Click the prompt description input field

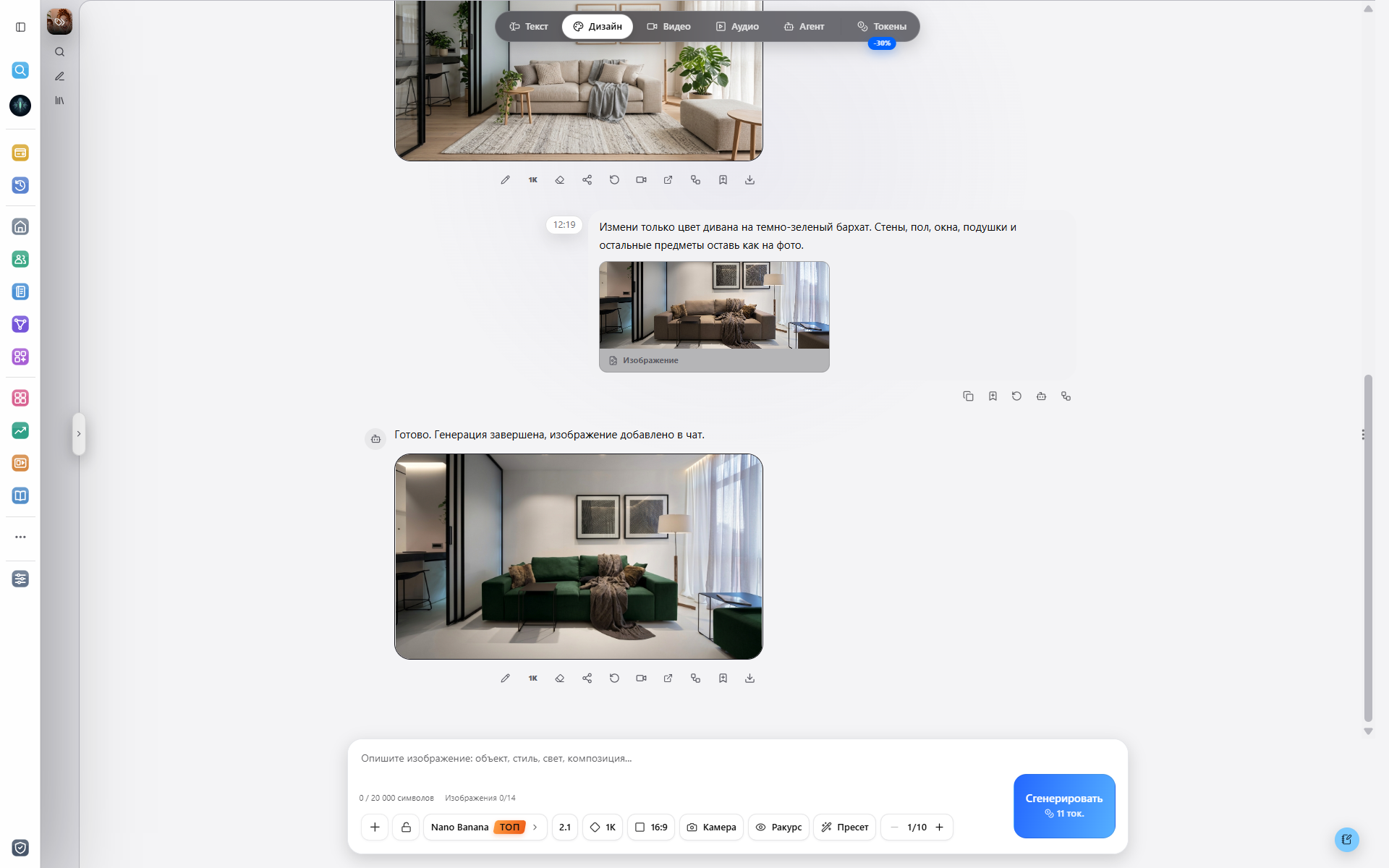pyautogui.click(x=680, y=759)
